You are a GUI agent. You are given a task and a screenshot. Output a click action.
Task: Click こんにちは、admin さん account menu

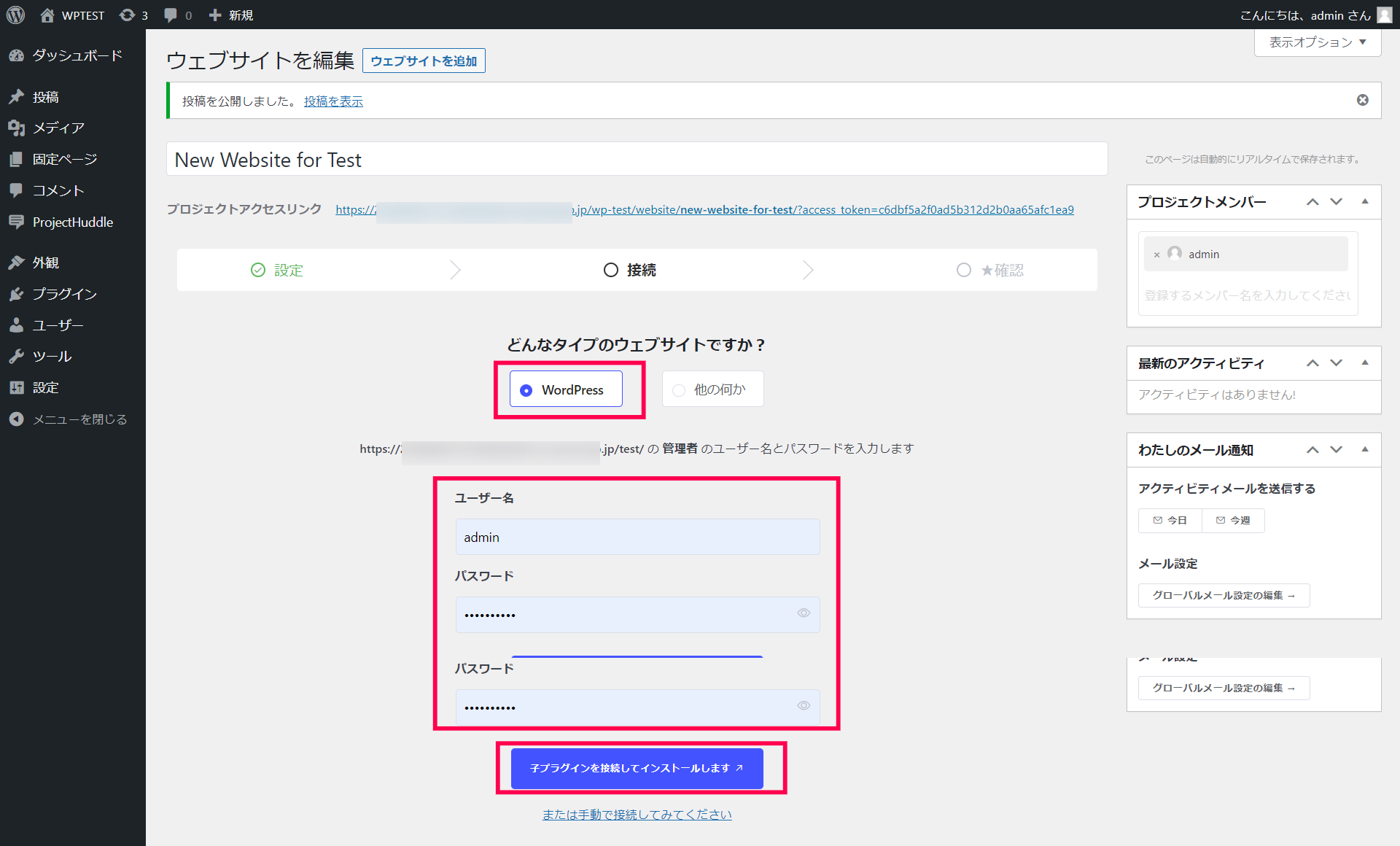(x=1315, y=15)
